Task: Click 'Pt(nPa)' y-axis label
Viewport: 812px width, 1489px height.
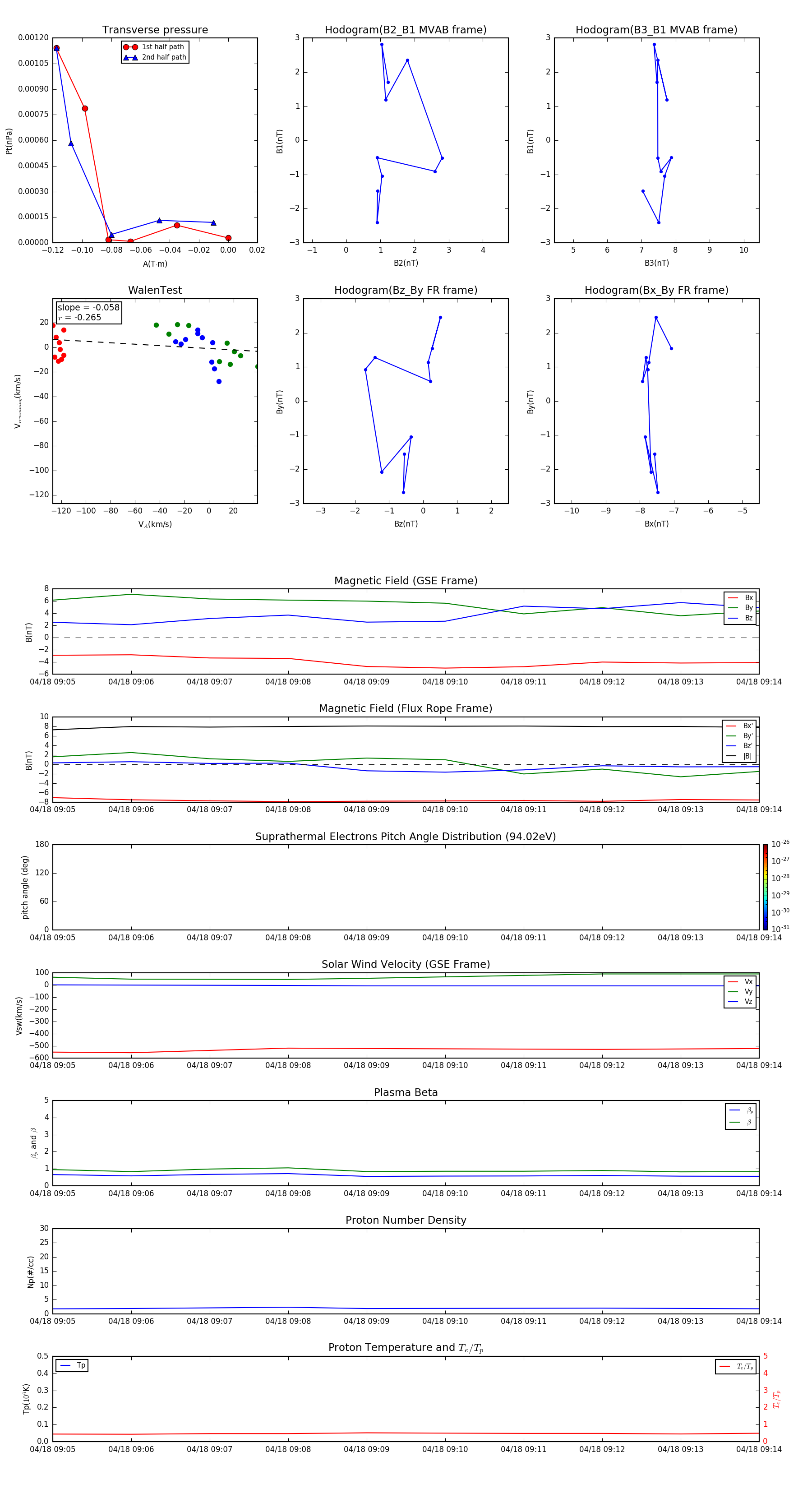Action: click(x=9, y=141)
